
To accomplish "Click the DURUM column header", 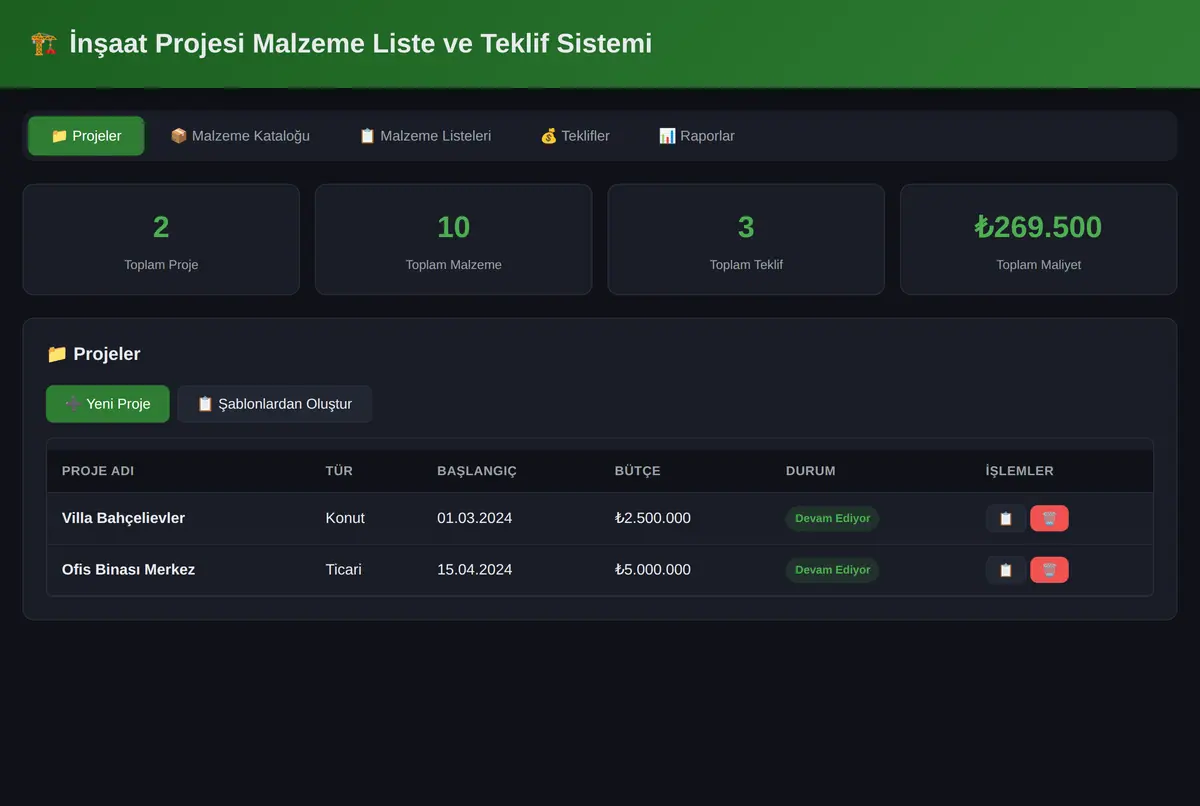I will coord(811,471).
